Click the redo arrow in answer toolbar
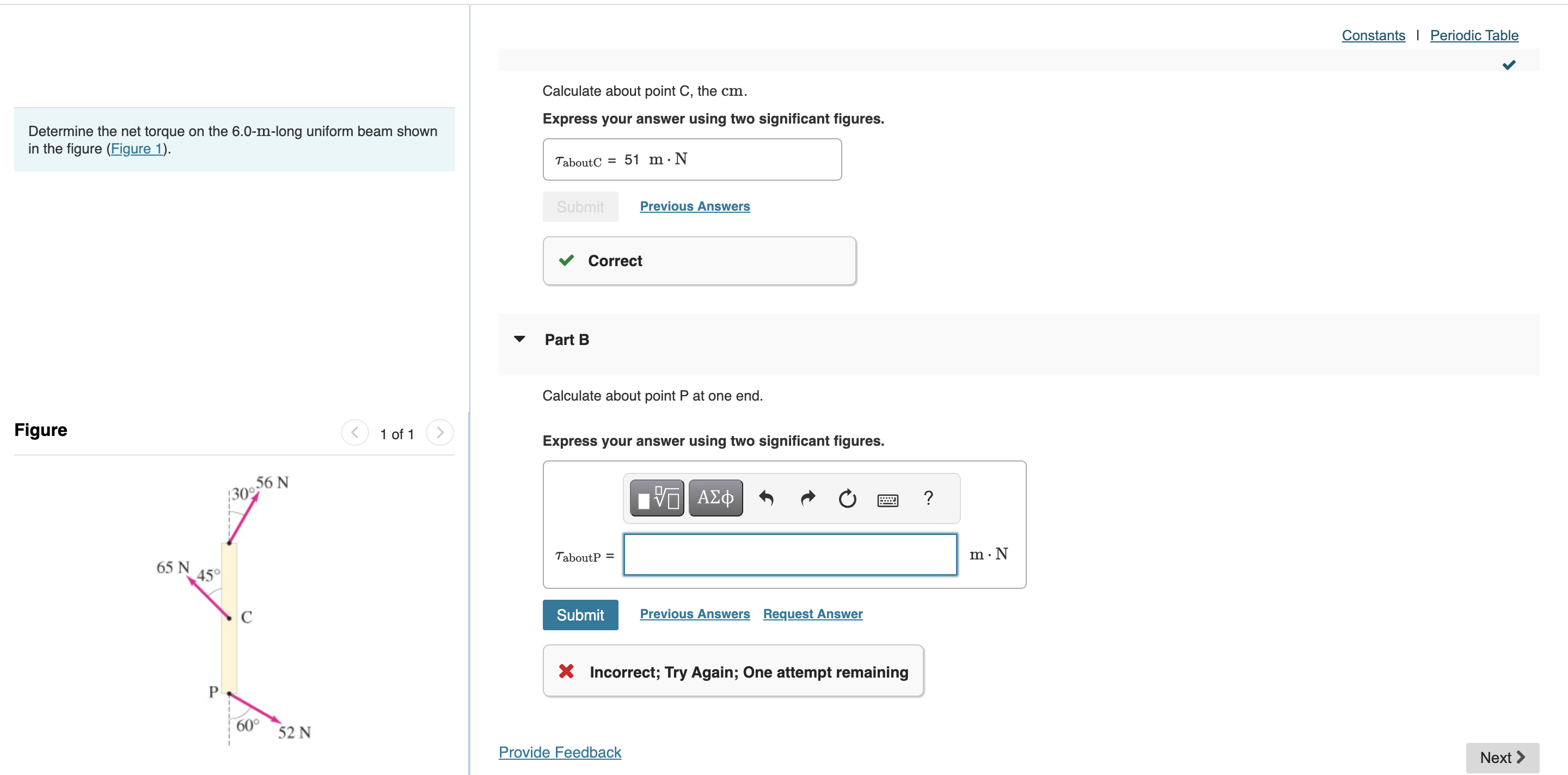This screenshot has height=775, width=1568. point(807,498)
